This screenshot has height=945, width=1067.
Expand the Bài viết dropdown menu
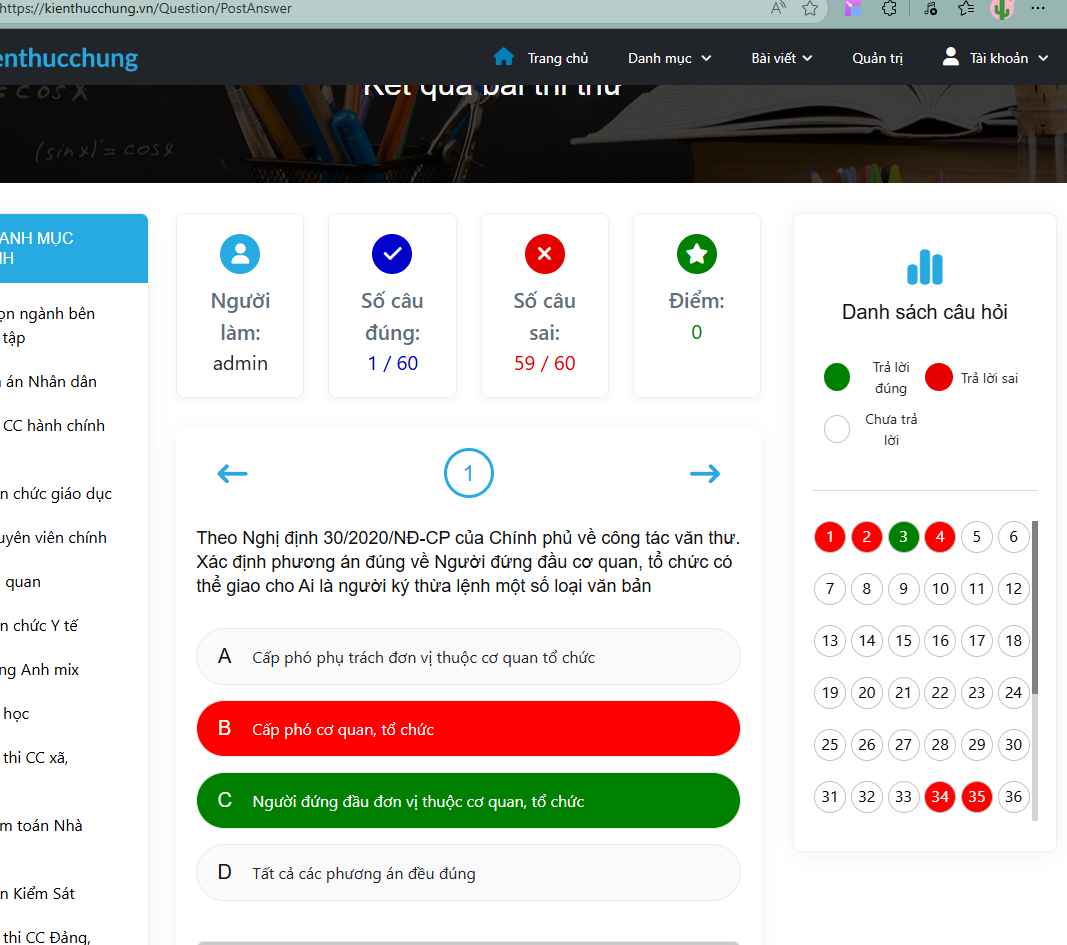pos(781,58)
